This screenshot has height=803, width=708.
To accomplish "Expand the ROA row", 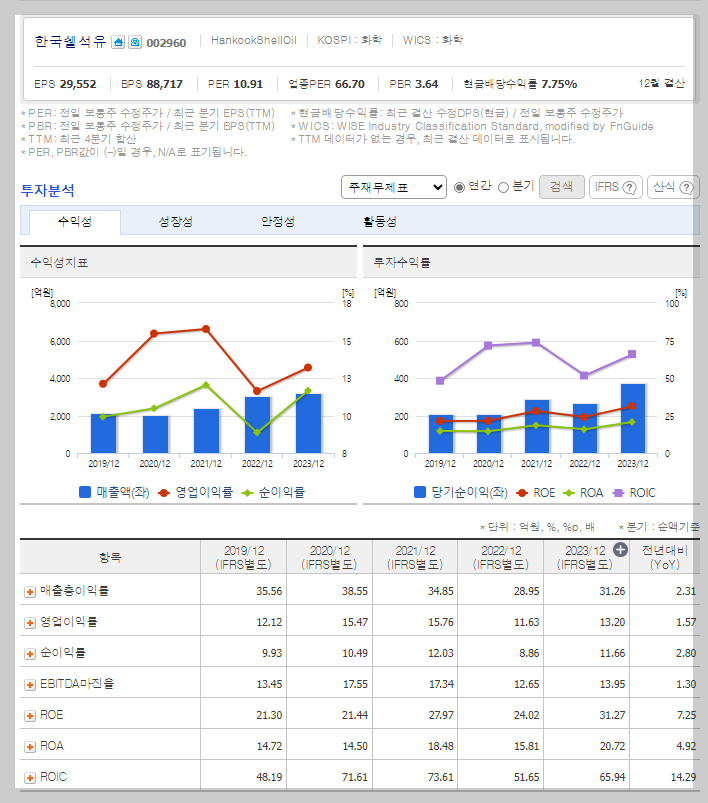I will click(30, 747).
